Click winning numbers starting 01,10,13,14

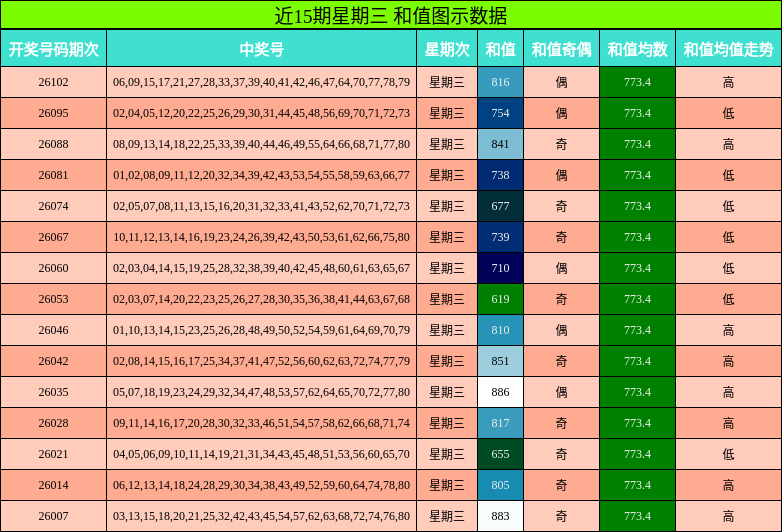261,330
